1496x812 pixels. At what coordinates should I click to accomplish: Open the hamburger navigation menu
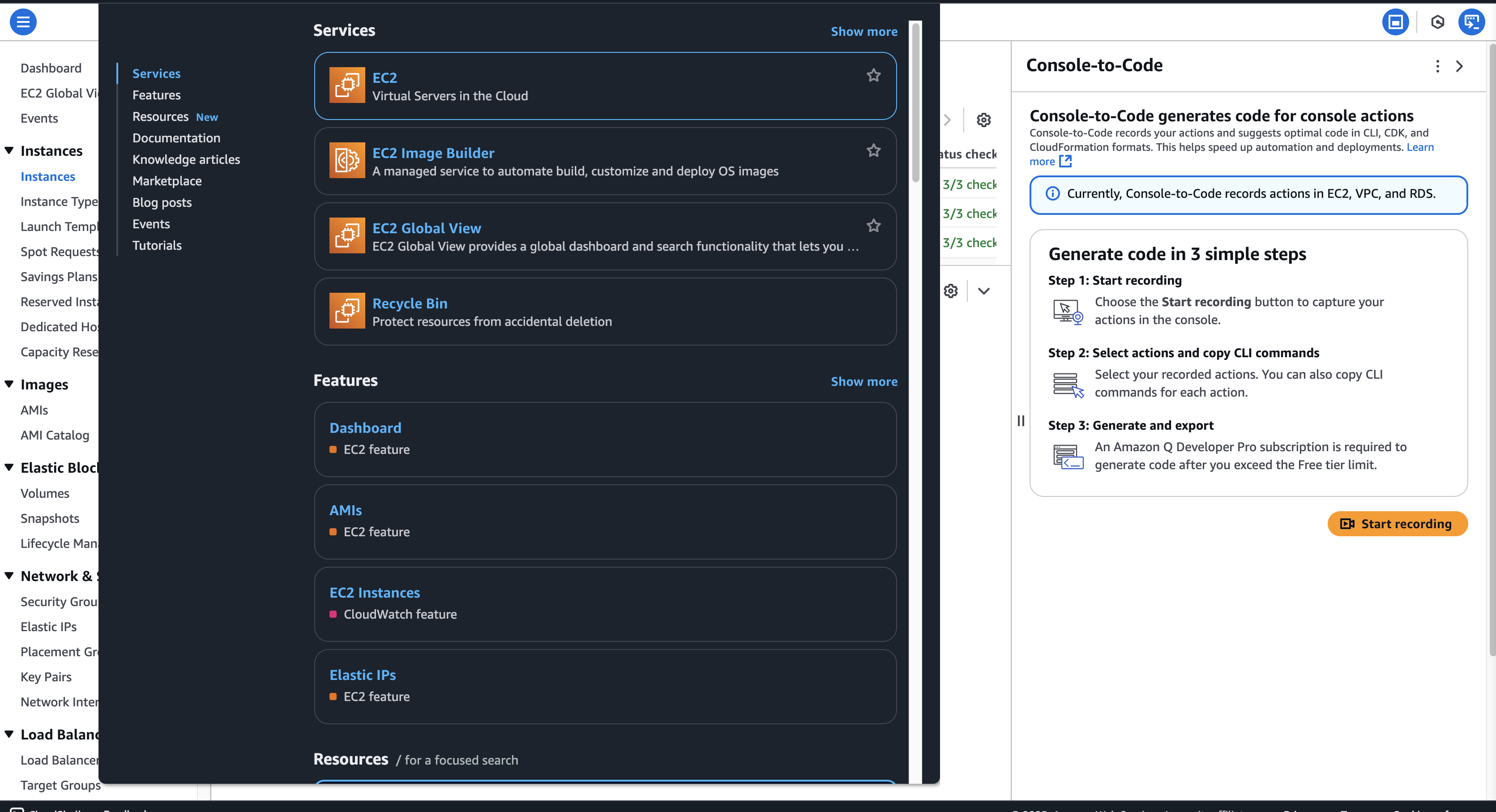coord(23,22)
